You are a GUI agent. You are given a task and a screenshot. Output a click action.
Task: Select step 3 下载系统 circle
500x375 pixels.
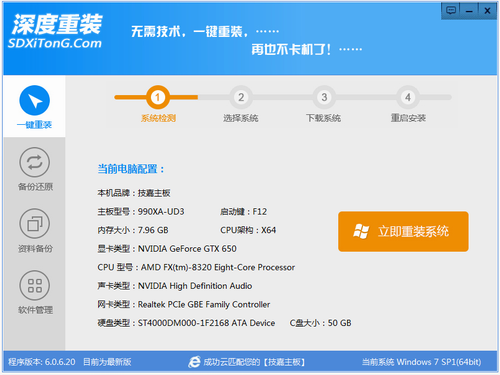324,97
